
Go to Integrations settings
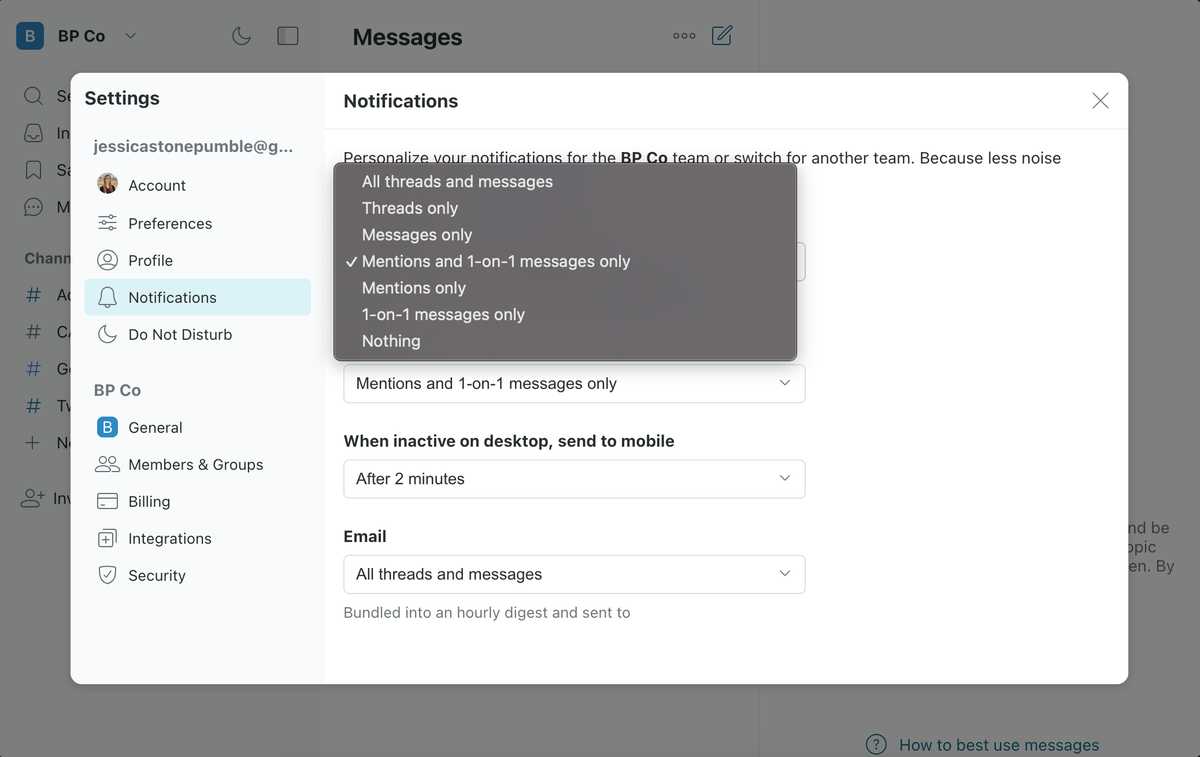pyautogui.click(x=169, y=538)
